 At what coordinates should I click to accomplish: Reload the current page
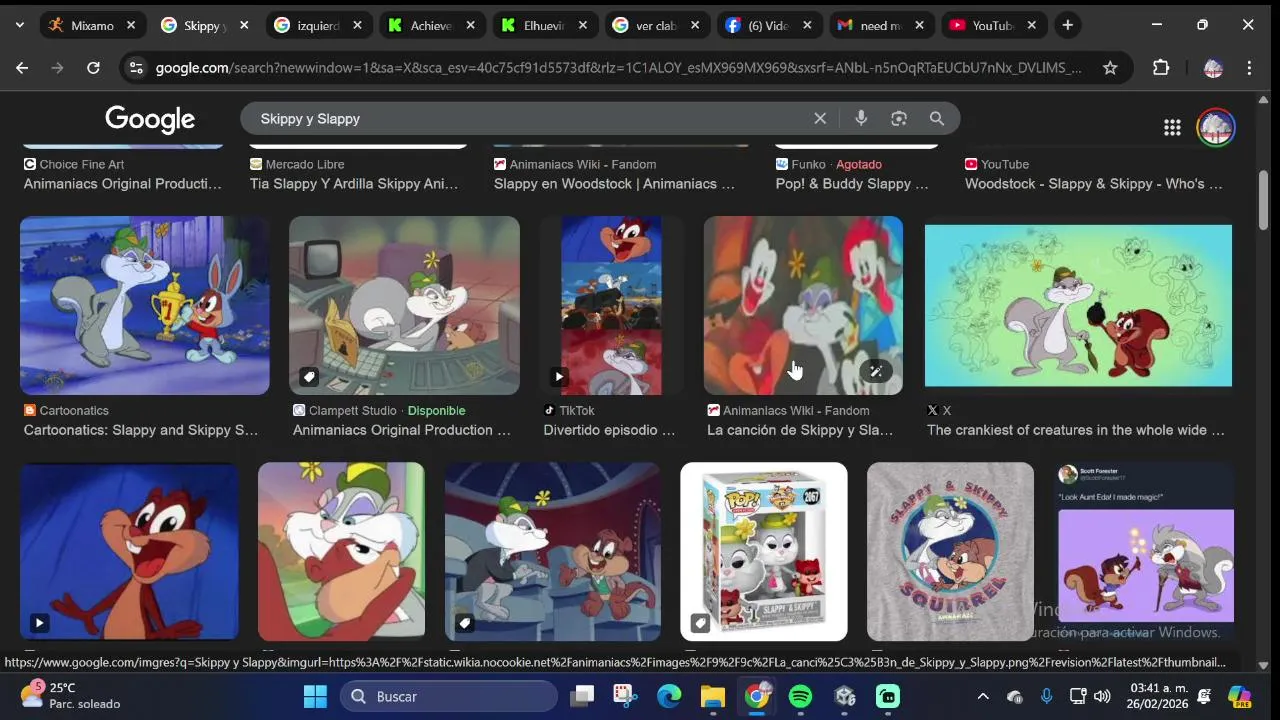pyautogui.click(x=93, y=68)
